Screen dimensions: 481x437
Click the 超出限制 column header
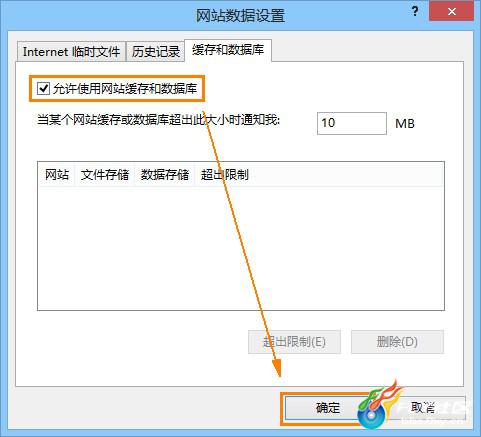(225, 174)
